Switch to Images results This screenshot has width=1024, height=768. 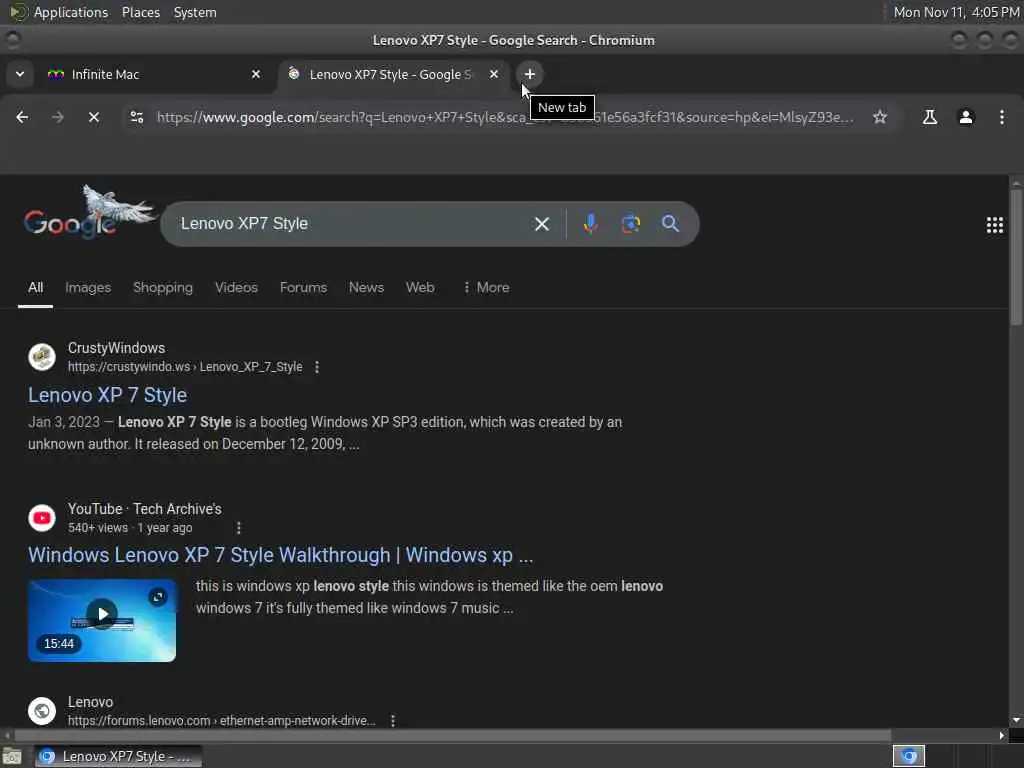click(x=88, y=287)
